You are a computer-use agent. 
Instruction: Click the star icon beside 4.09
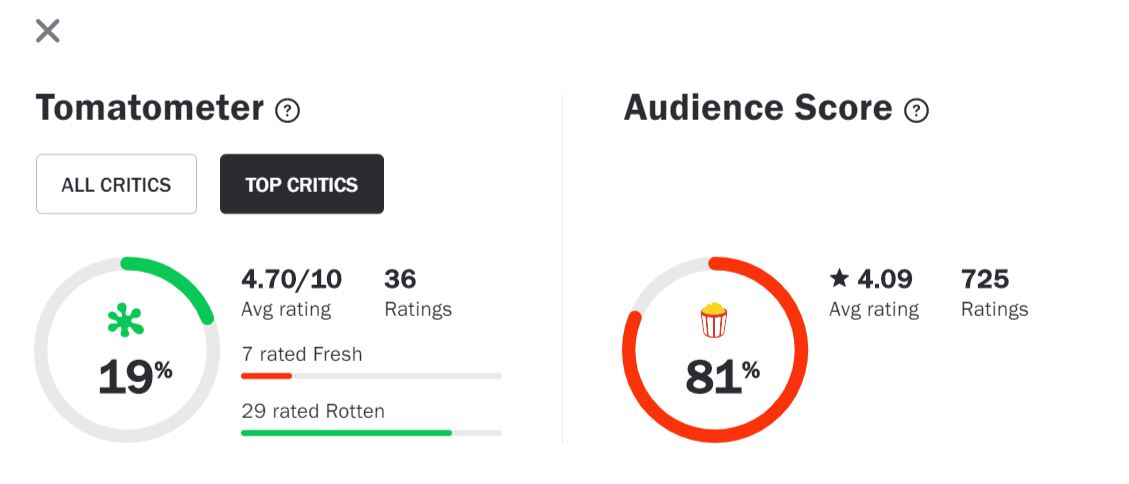click(839, 279)
